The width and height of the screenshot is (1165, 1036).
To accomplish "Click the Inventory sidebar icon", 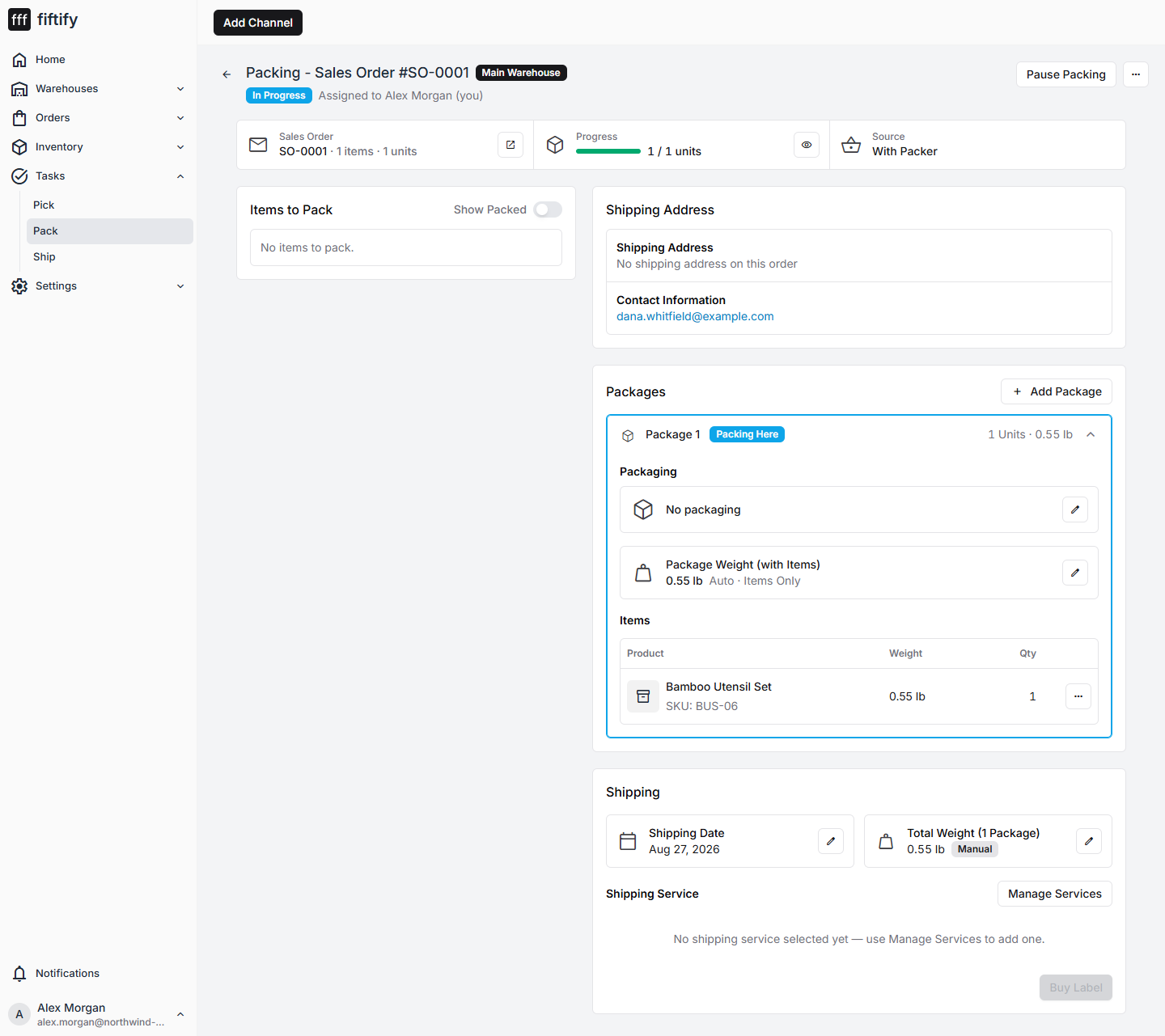I will (19, 147).
